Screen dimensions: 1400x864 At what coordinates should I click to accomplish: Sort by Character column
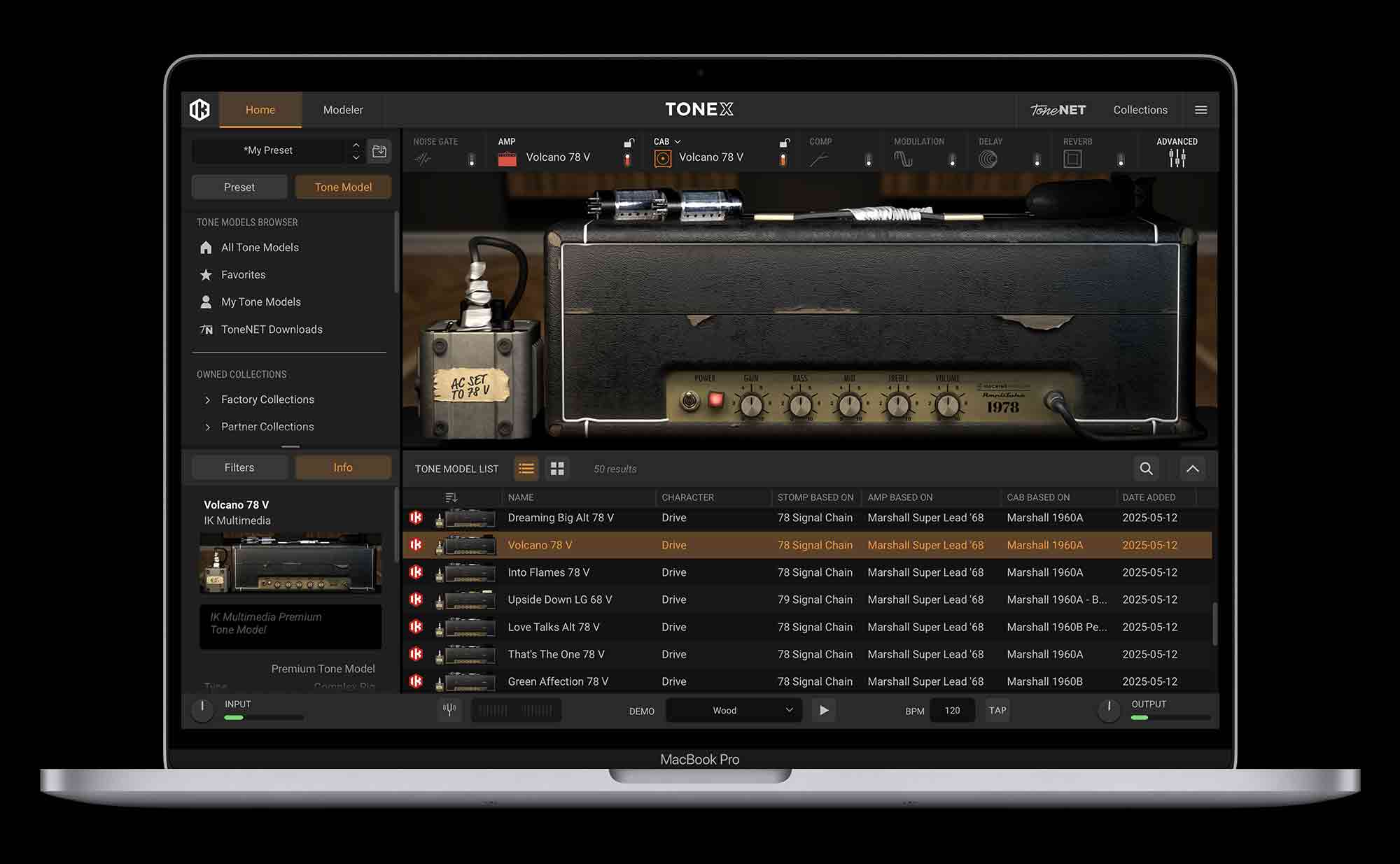(x=687, y=497)
